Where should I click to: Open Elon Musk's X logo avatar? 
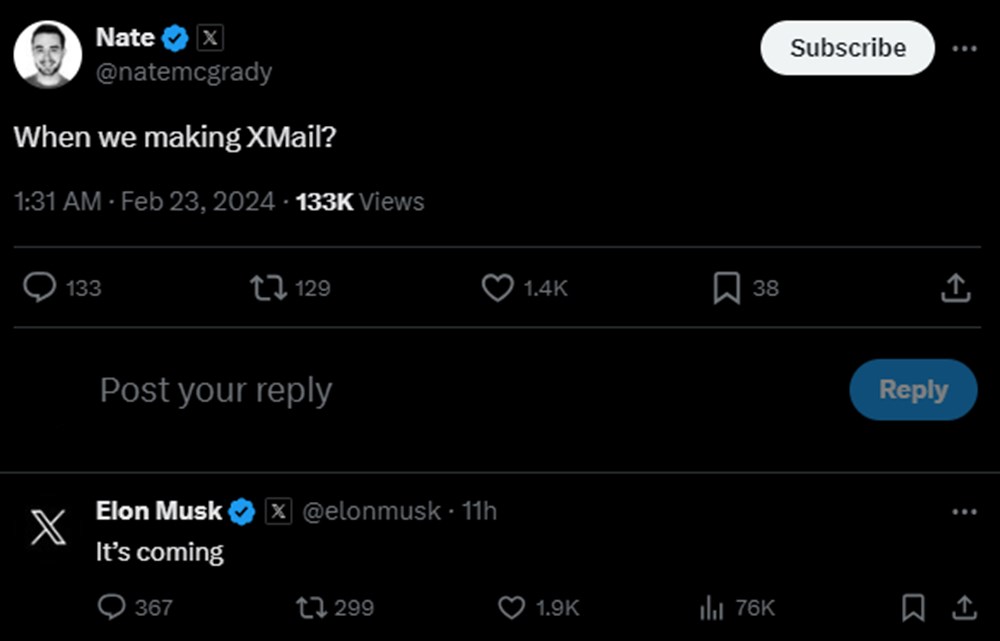pos(47,526)
